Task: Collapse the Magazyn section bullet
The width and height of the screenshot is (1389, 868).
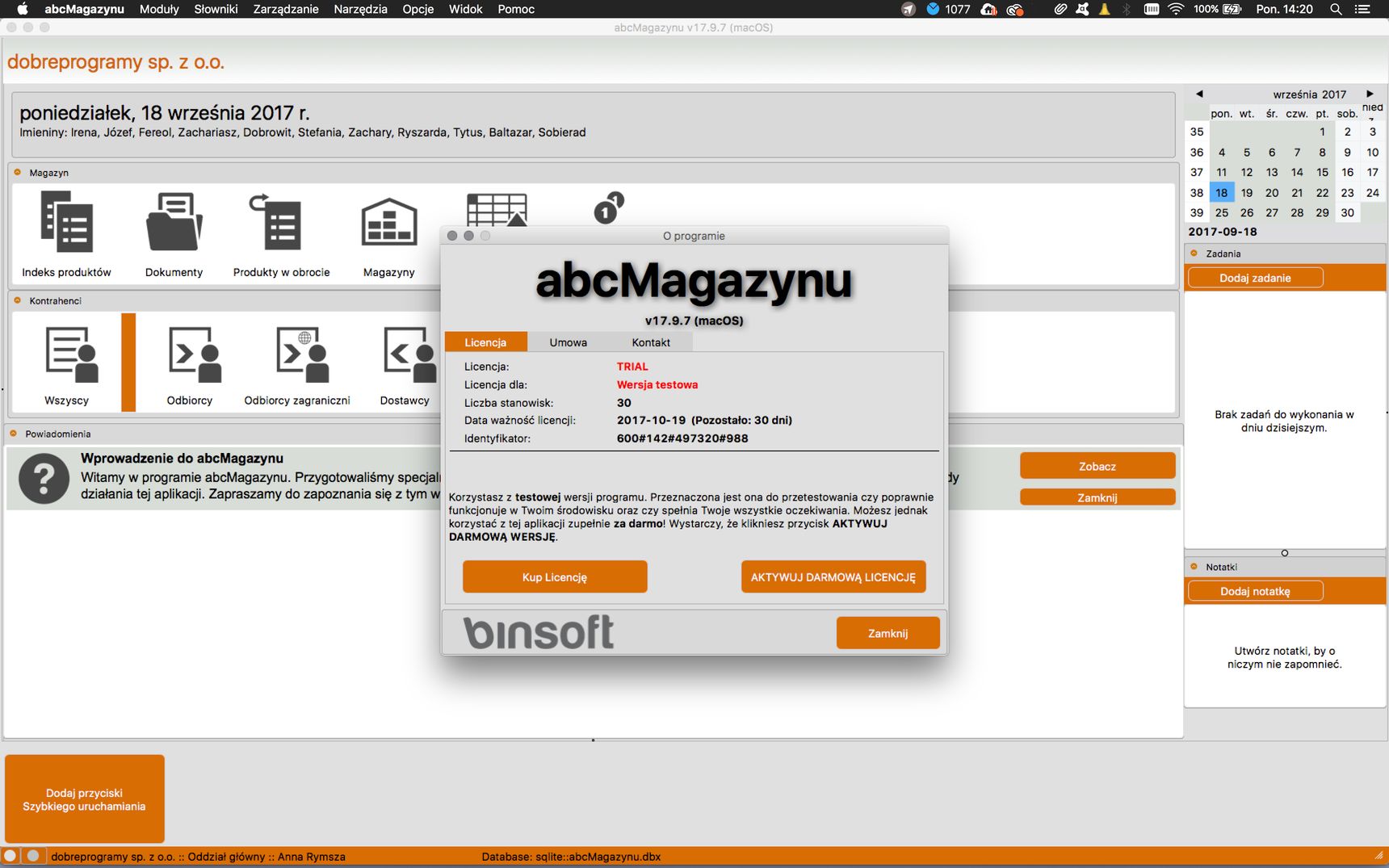Action: 18,172
